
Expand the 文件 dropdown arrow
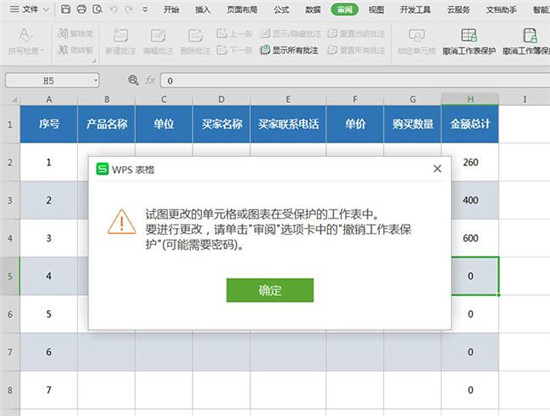point(46,10)
